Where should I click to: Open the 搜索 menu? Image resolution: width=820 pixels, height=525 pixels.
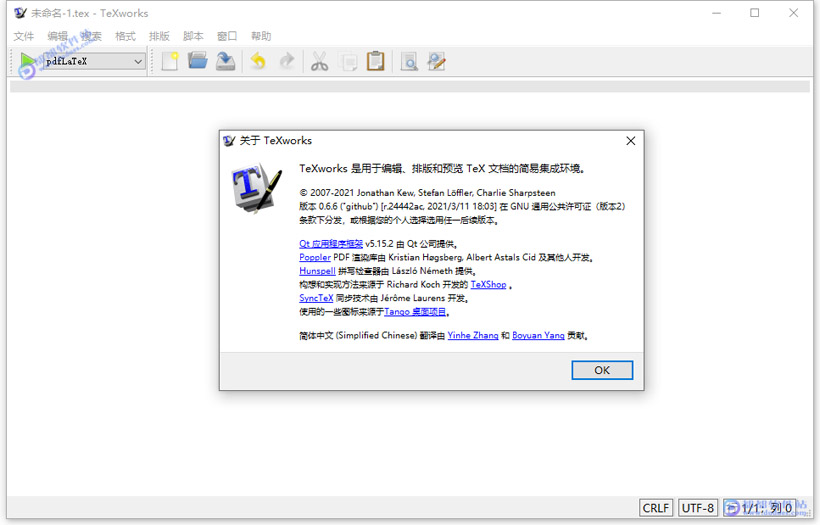pos(92,36)
